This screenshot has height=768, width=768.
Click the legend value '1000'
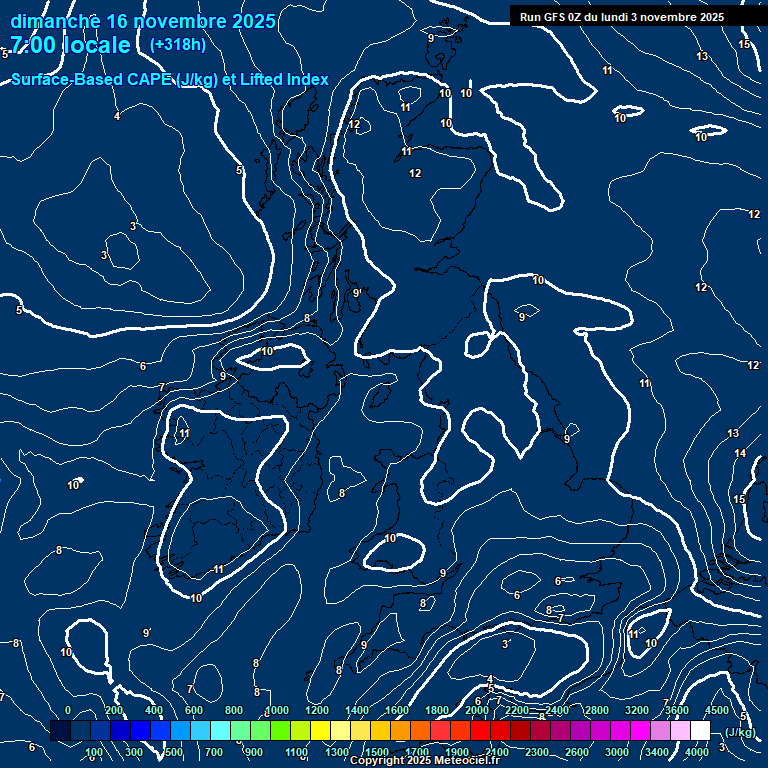click(277, 710)
